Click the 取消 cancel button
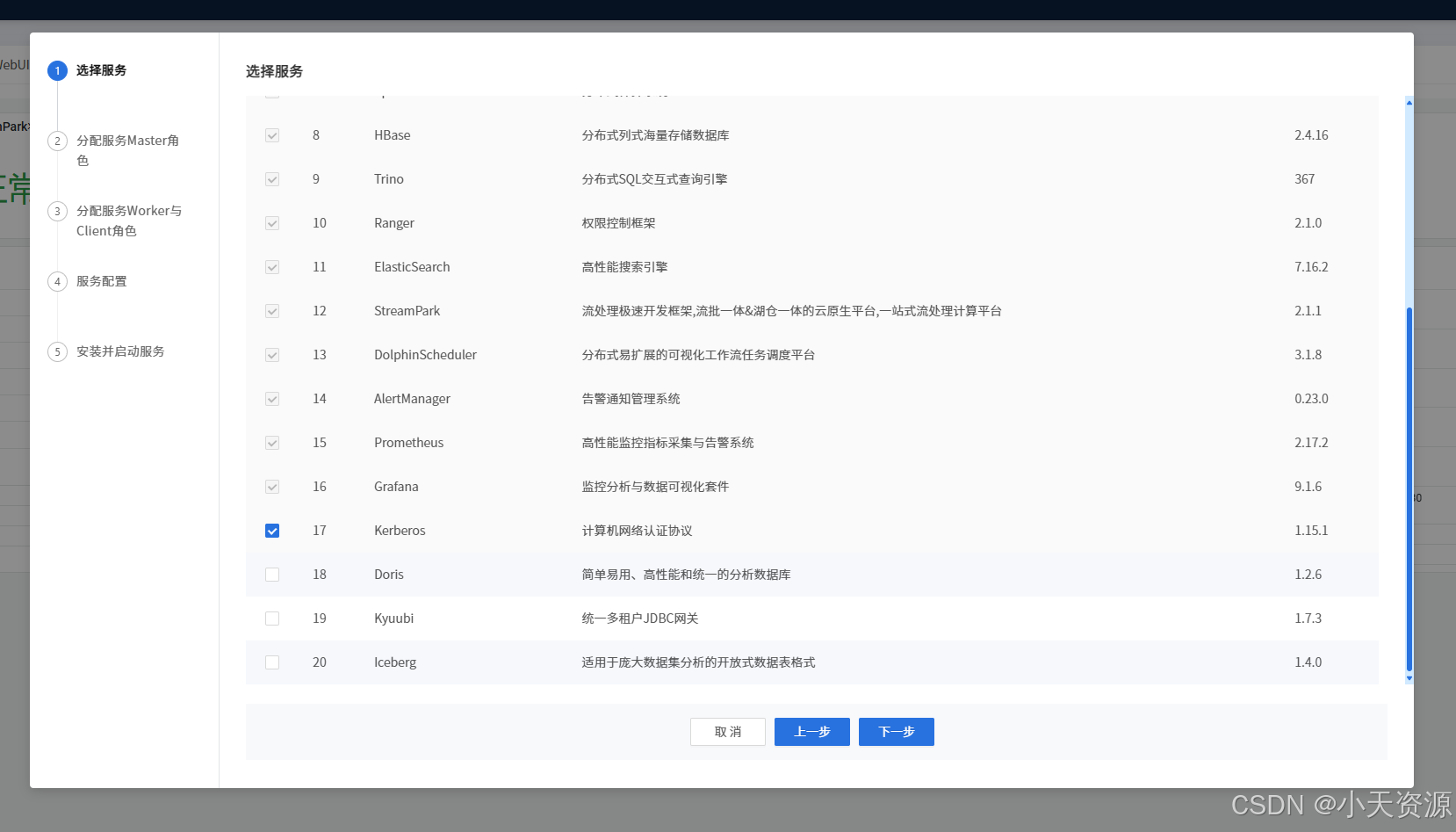The height and width of the screenshot is (832, 1456). (728, 732)
